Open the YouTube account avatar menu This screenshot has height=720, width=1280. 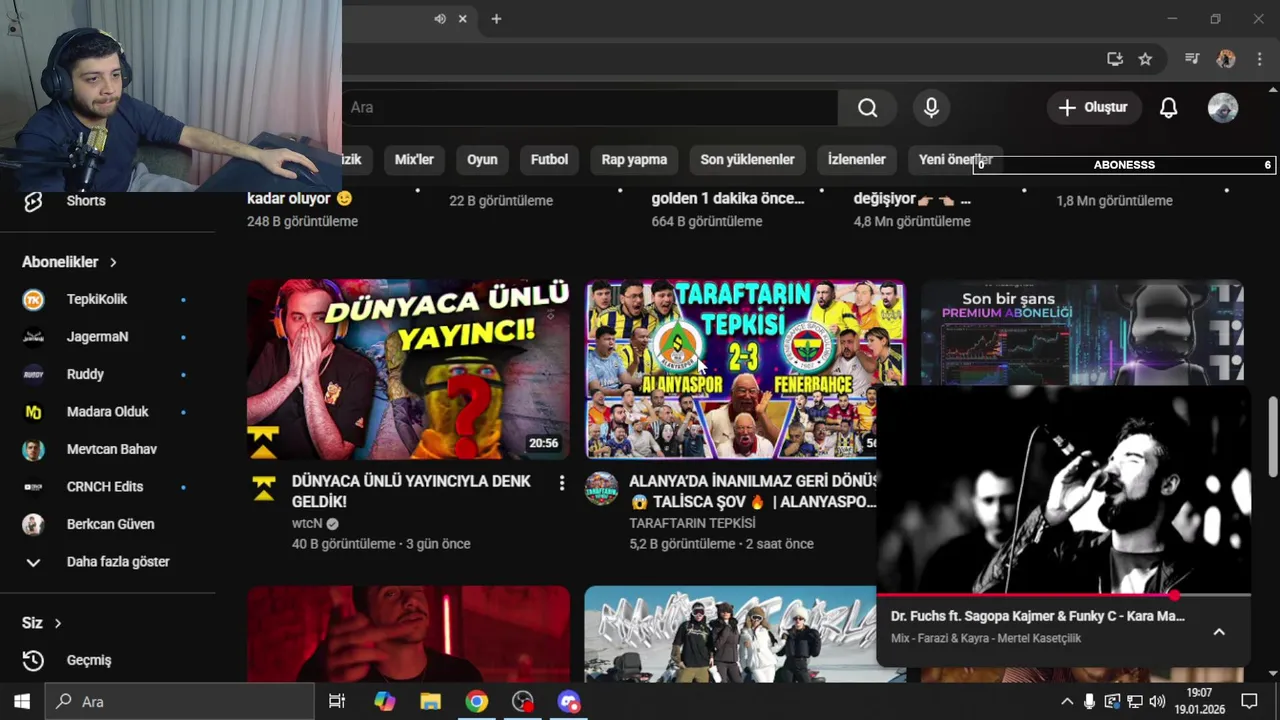pyautogui.click(x=1223, y=108)
